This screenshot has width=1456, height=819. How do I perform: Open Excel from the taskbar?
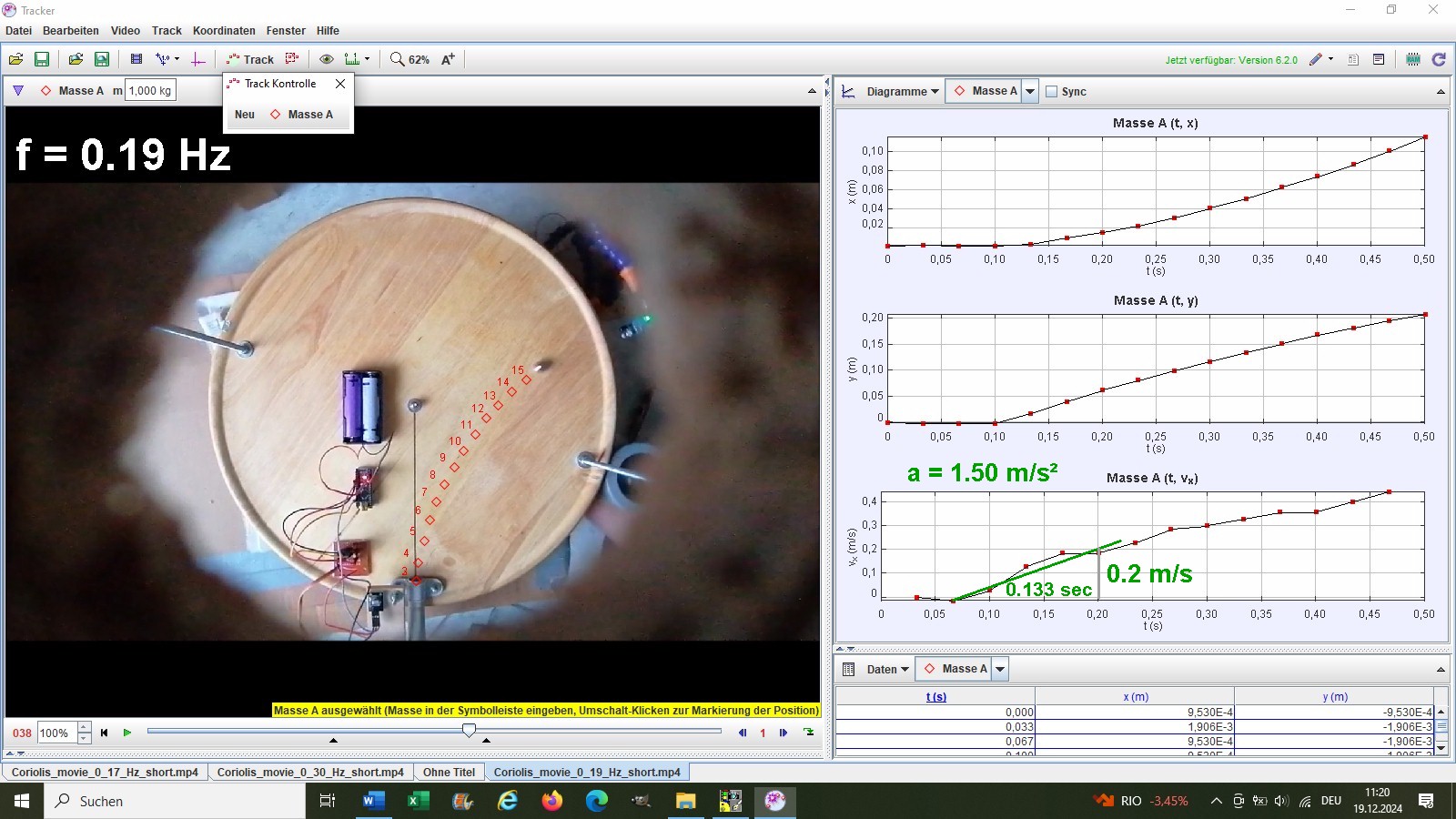(x=418, y=801)
